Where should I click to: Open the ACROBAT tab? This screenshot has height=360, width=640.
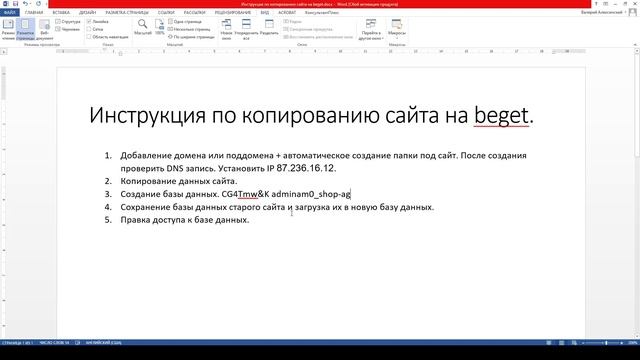(x=287, y=13)
